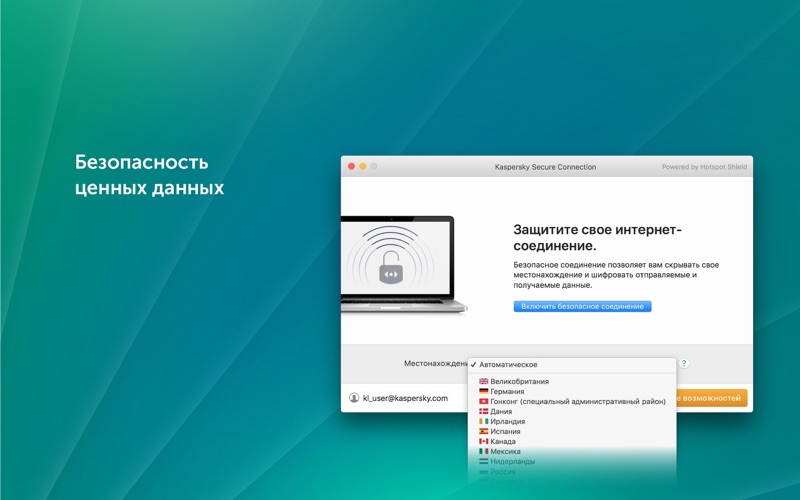Choose Нидерланды from the location list
Viewport: 800px width, 500px height.
(572, 461)
